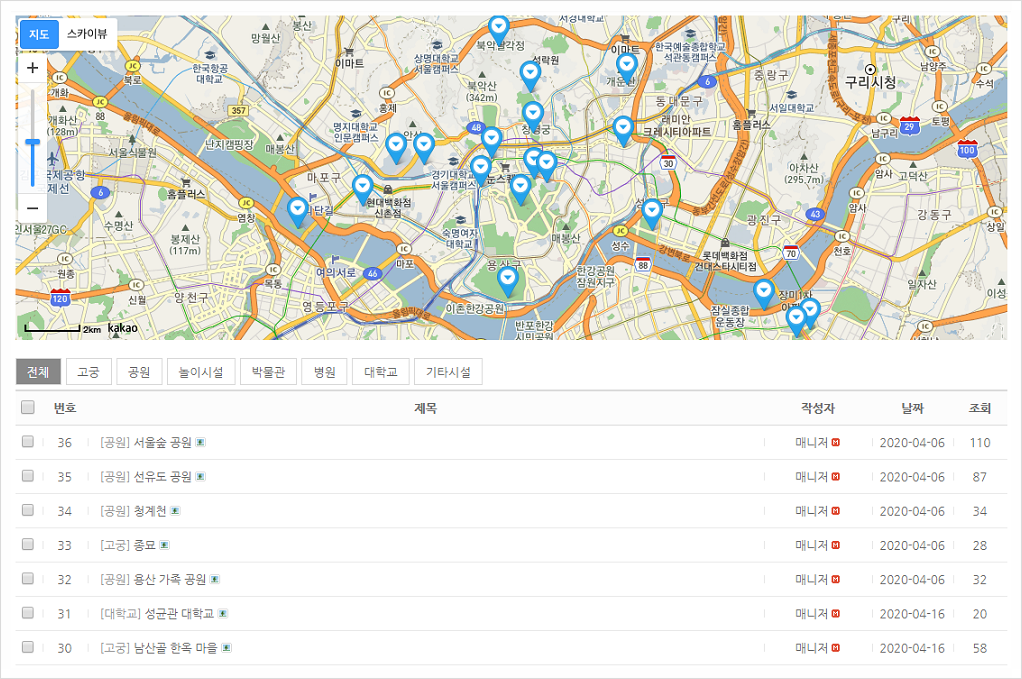Zoom in the map with plus button
The width and height of the screenshot is (1022, 679).
click(32, 68)
